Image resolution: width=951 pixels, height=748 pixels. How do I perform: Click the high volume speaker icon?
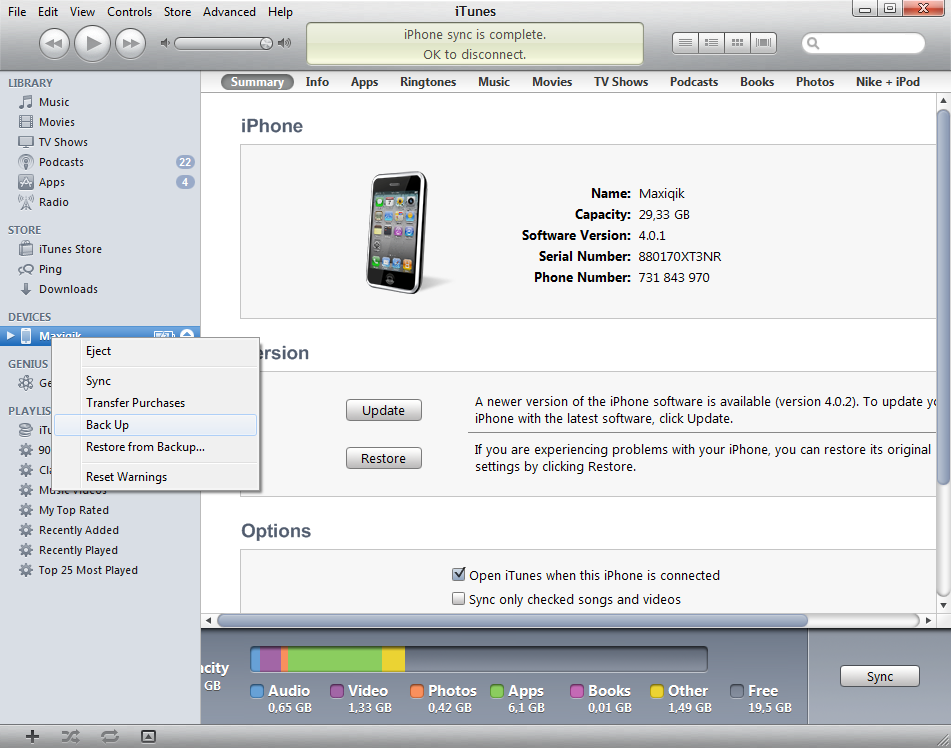pos(284,43)
